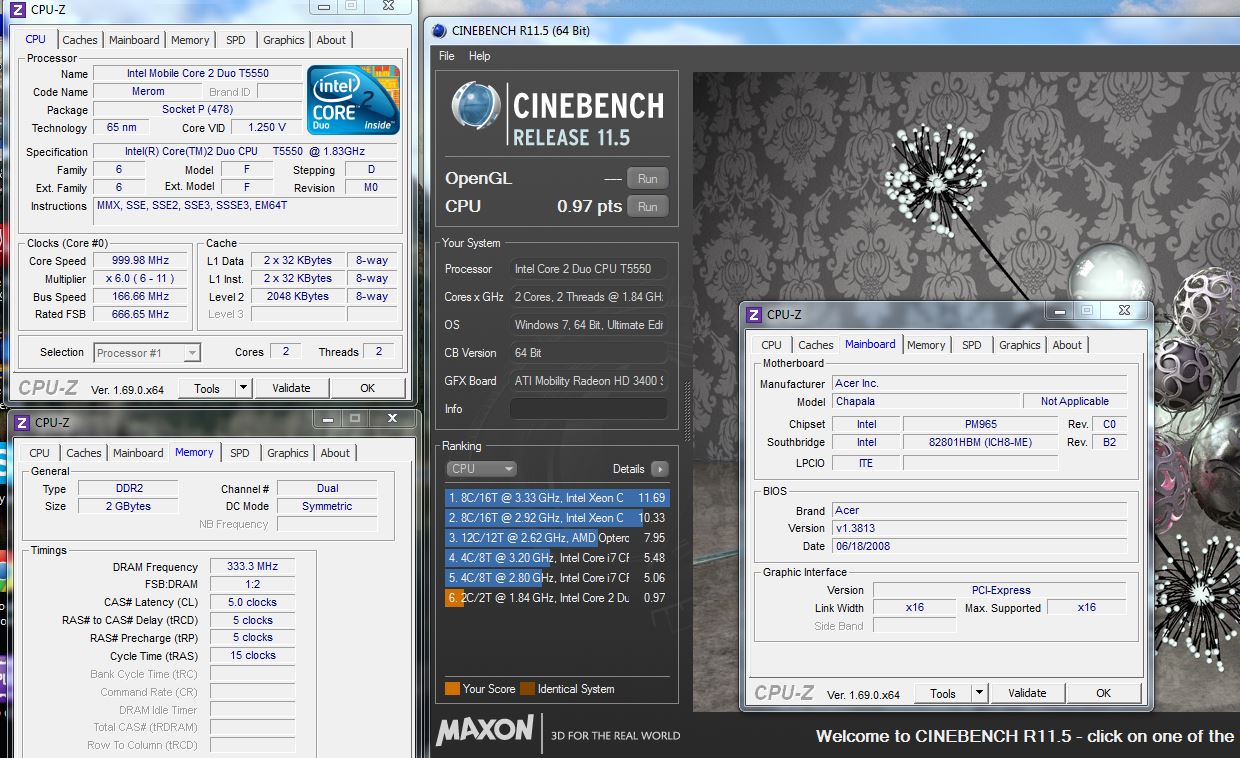Click the orange Your Score legend swatch

click(x=452, y=689)
